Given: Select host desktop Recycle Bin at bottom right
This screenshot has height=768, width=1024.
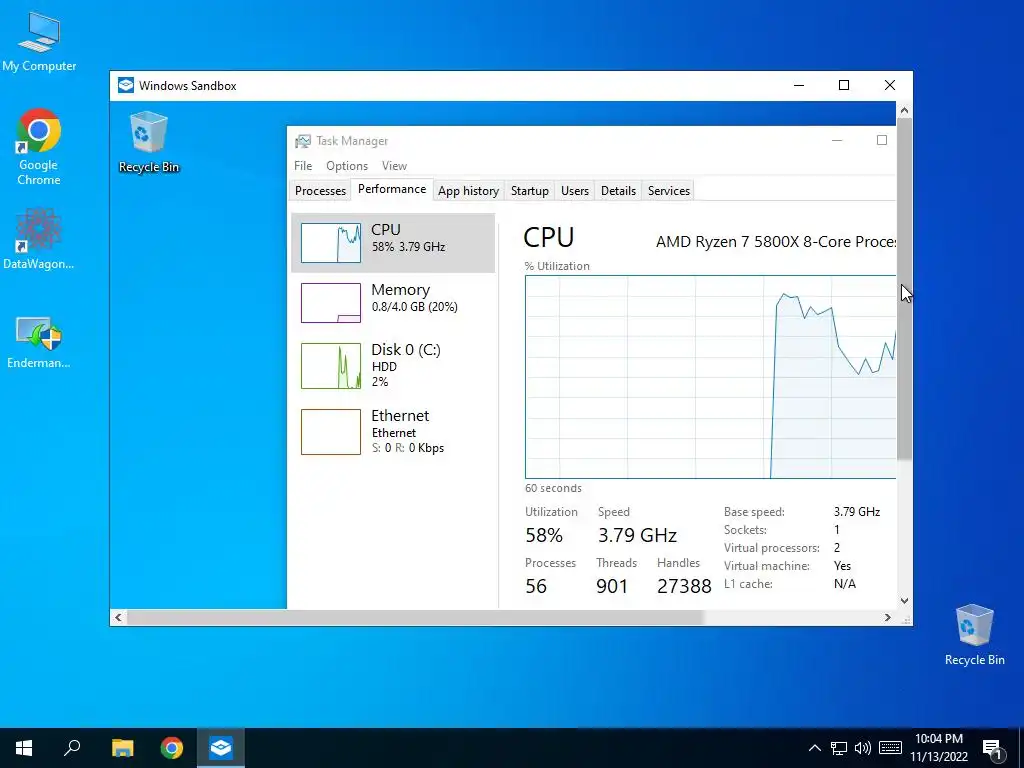Looking at the screenshot, I should click(x=974, y=635).
